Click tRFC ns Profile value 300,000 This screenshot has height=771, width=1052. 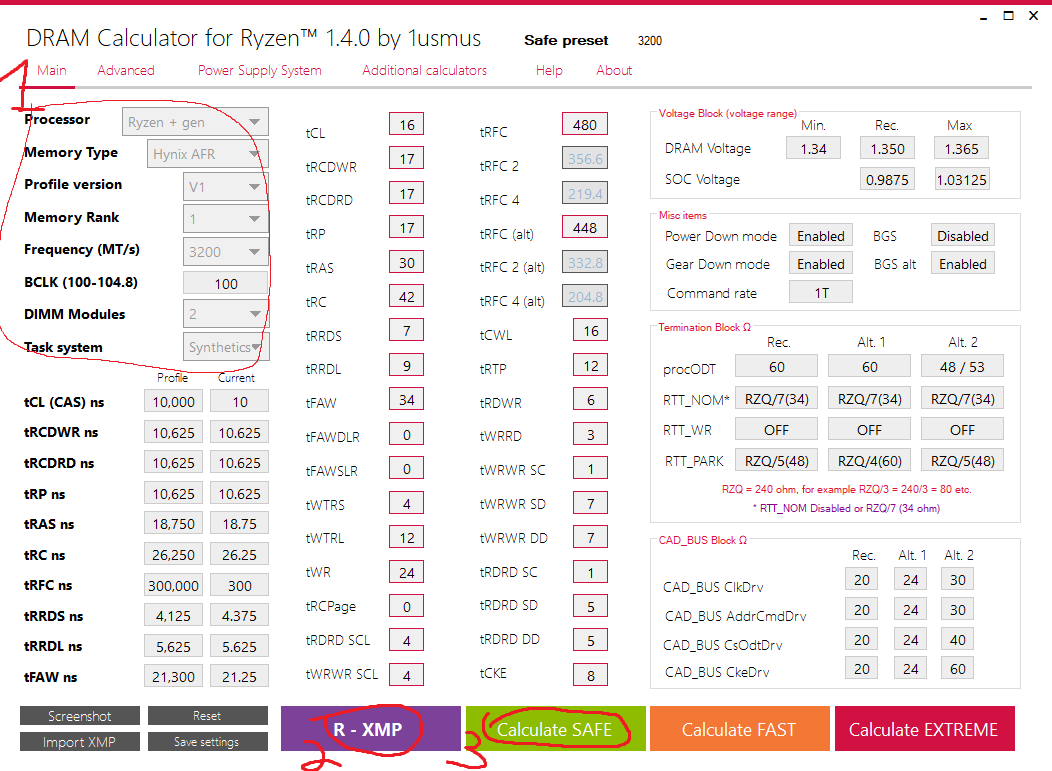coord(173,586)
